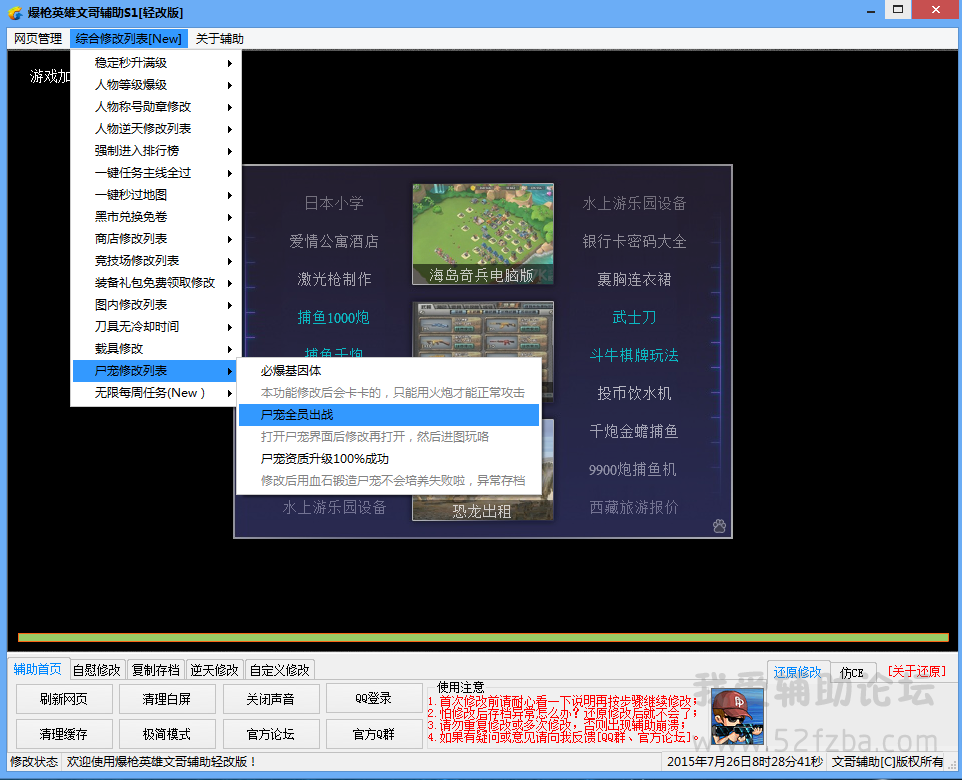Expand 无限每周任务(New) submenu
This screenshot has height=780, width=962.
152,393
